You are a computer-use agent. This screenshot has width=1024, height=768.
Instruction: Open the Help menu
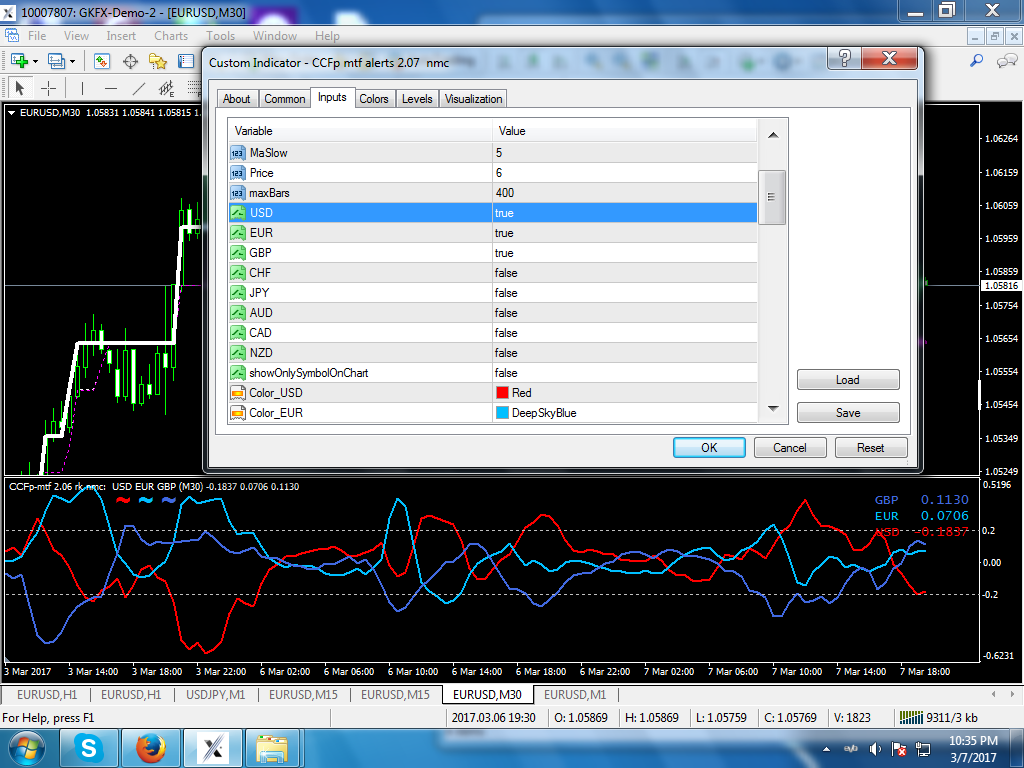click(x=327, y=36)
